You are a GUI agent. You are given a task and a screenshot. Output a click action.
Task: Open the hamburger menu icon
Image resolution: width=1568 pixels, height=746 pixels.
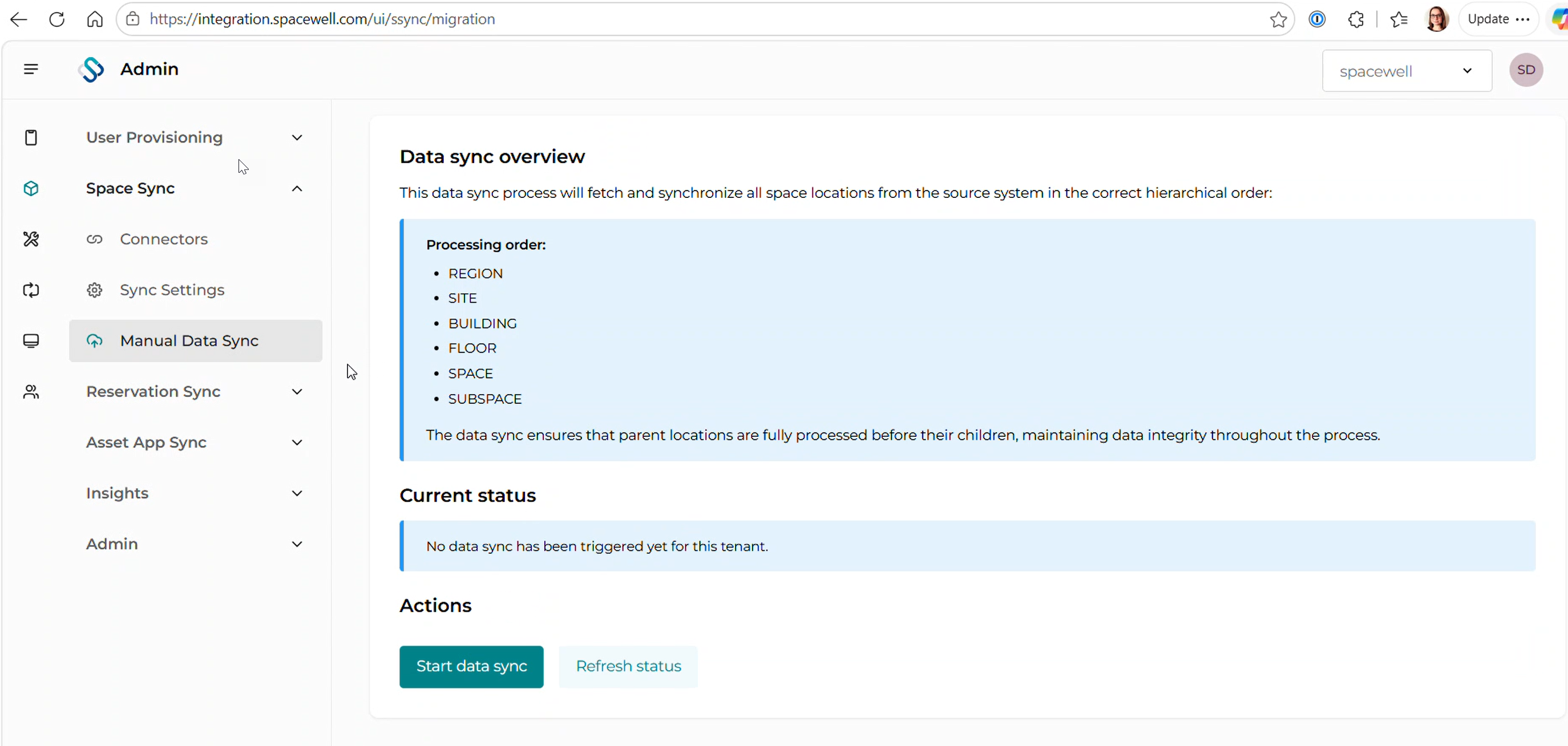31,70
